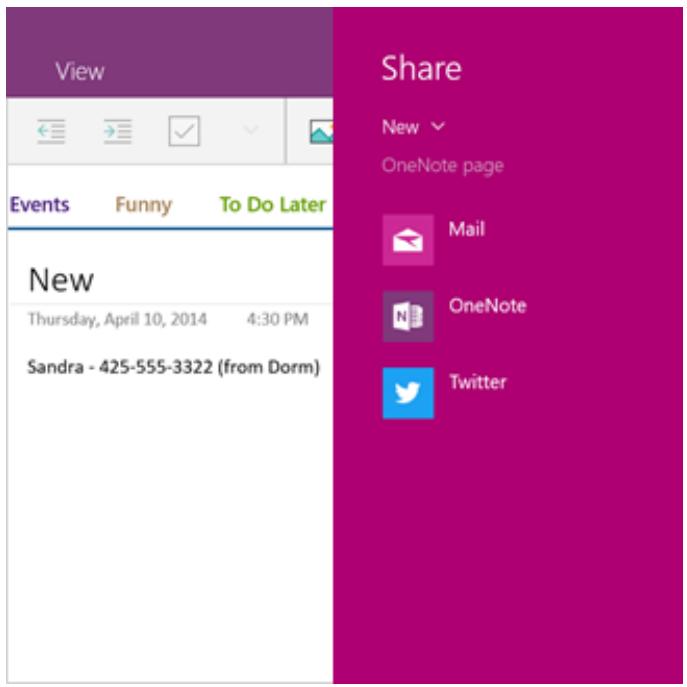Click the 4:30 PM timestamp
The image size is (687, 687).
[x=277, y=319]
